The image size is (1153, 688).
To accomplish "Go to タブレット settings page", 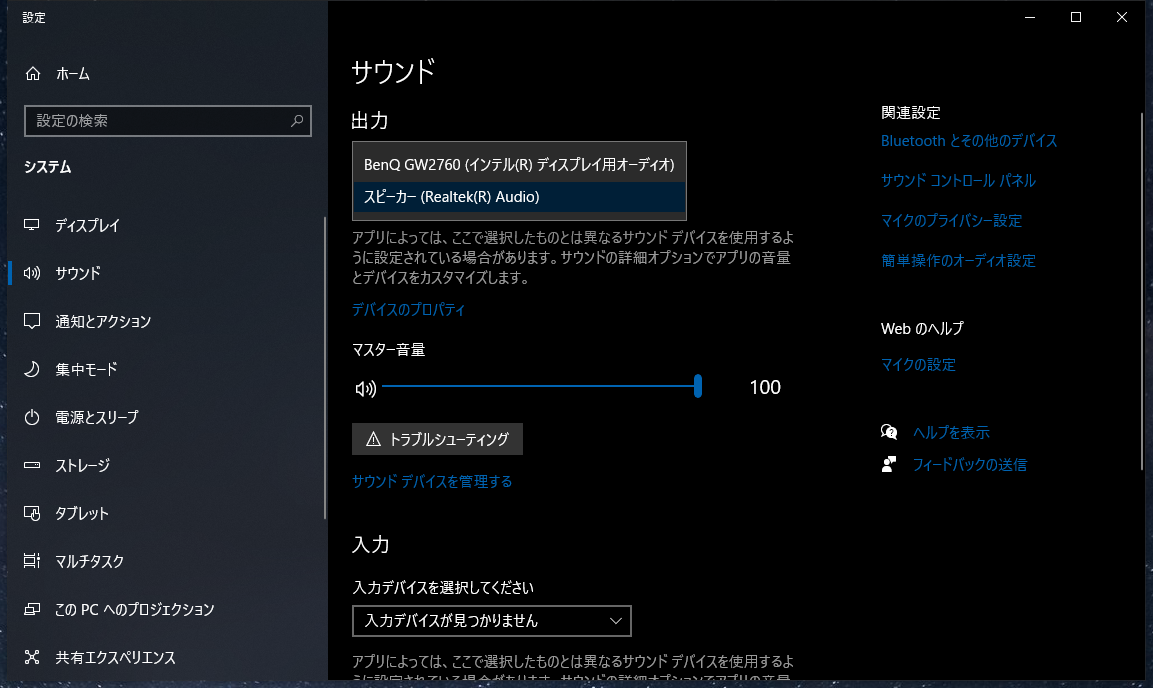I will (82, 513).
